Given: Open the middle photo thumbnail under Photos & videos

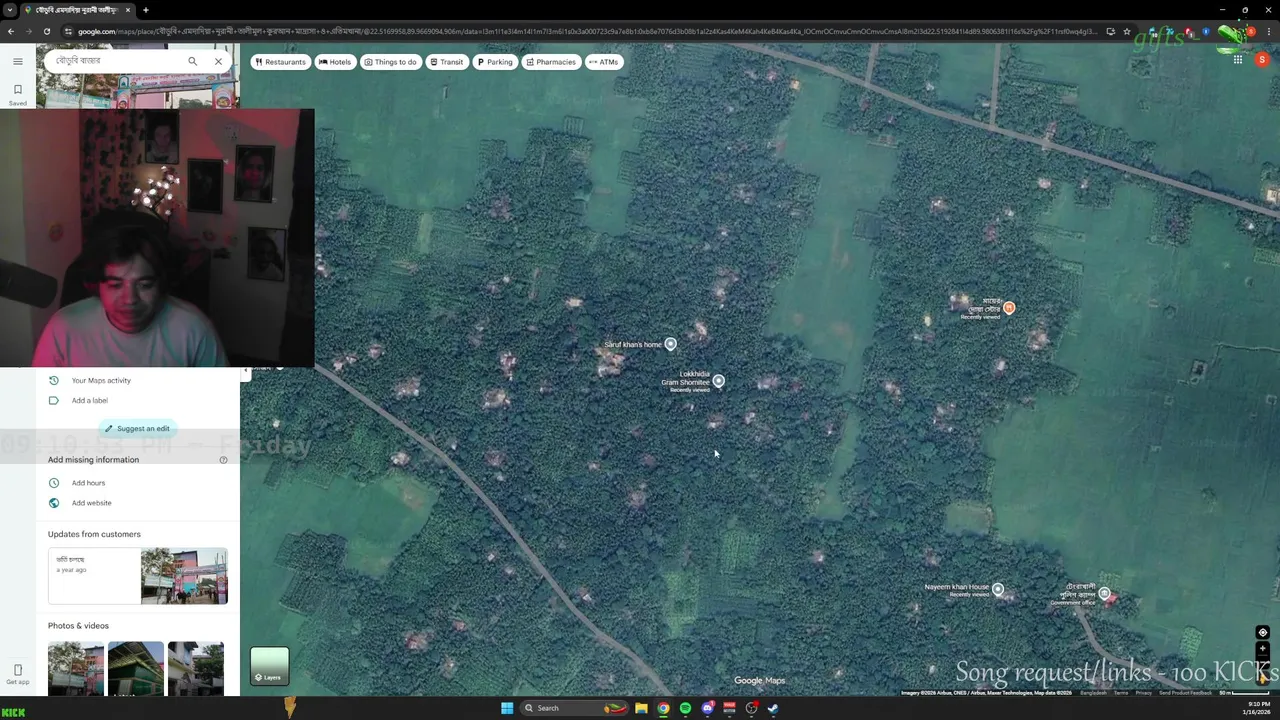Looking at the screenshot, I should (x=136, y=668).
